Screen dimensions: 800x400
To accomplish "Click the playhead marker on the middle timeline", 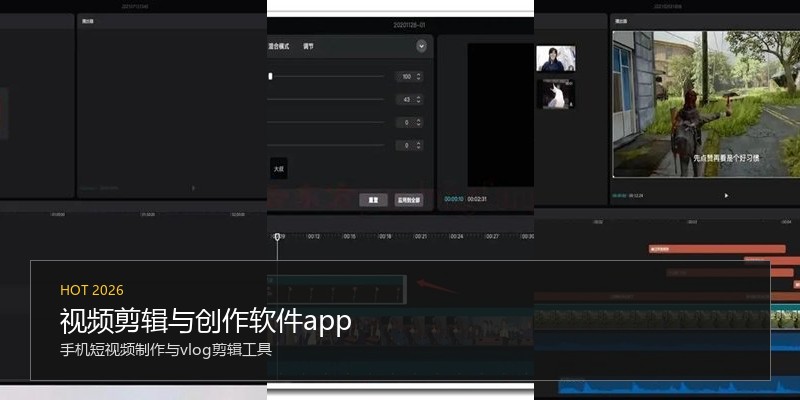I will 277,237.
